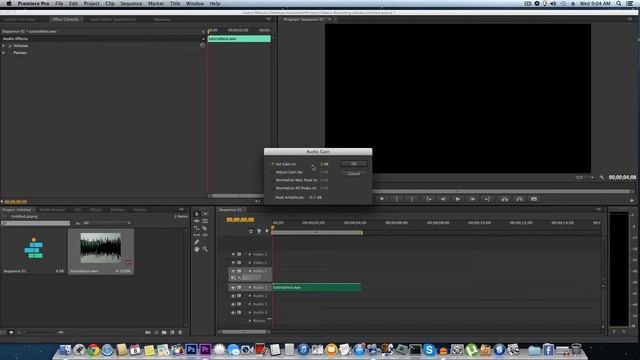Select Normalize Max Peak to option

(272, 180)
